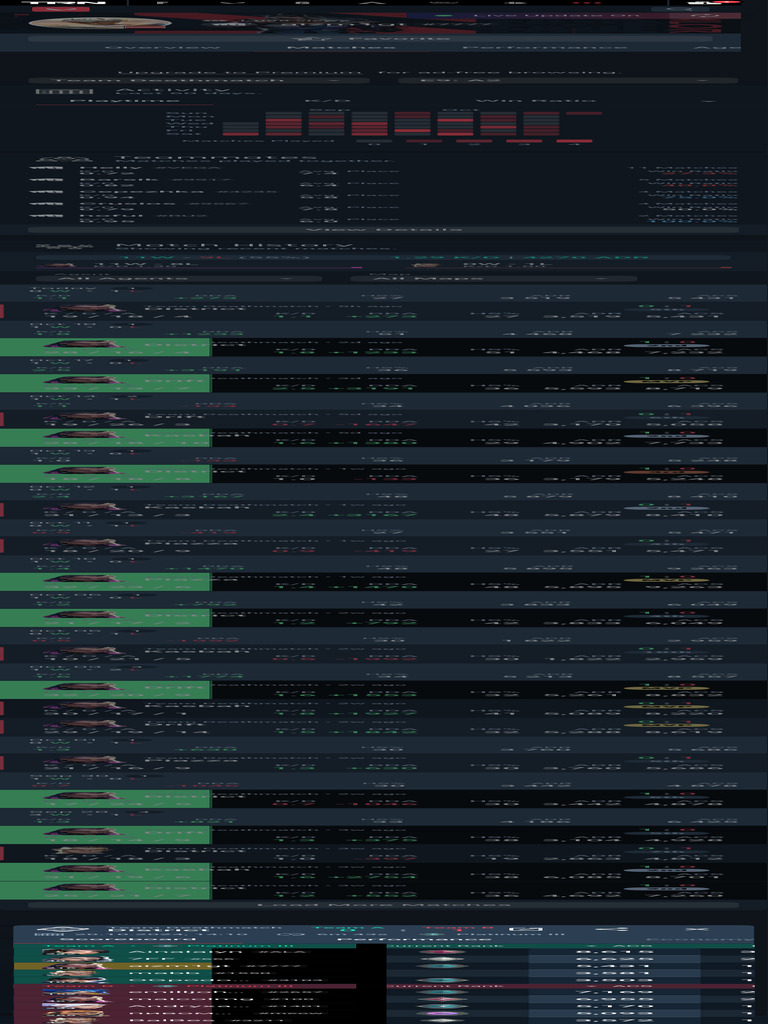
Task: Select the Playtime view in Activity
Action: click(x=124, y=101)
